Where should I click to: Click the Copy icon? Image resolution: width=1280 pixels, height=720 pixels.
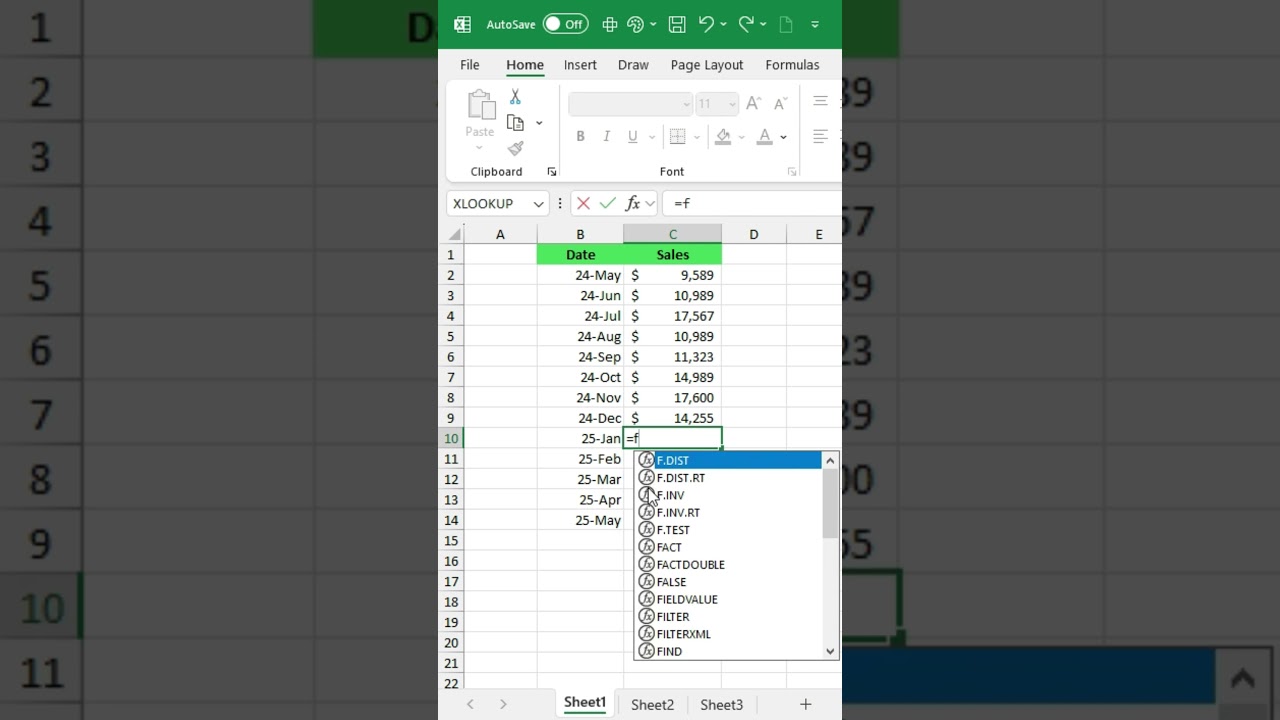pyautogui.click(x=515, y=123)
